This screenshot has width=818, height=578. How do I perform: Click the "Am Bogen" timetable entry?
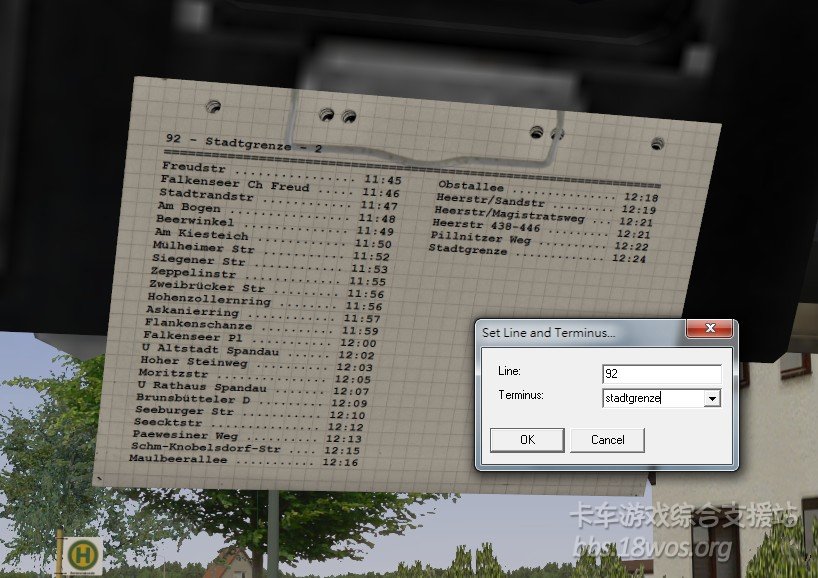tap(189, 207)
